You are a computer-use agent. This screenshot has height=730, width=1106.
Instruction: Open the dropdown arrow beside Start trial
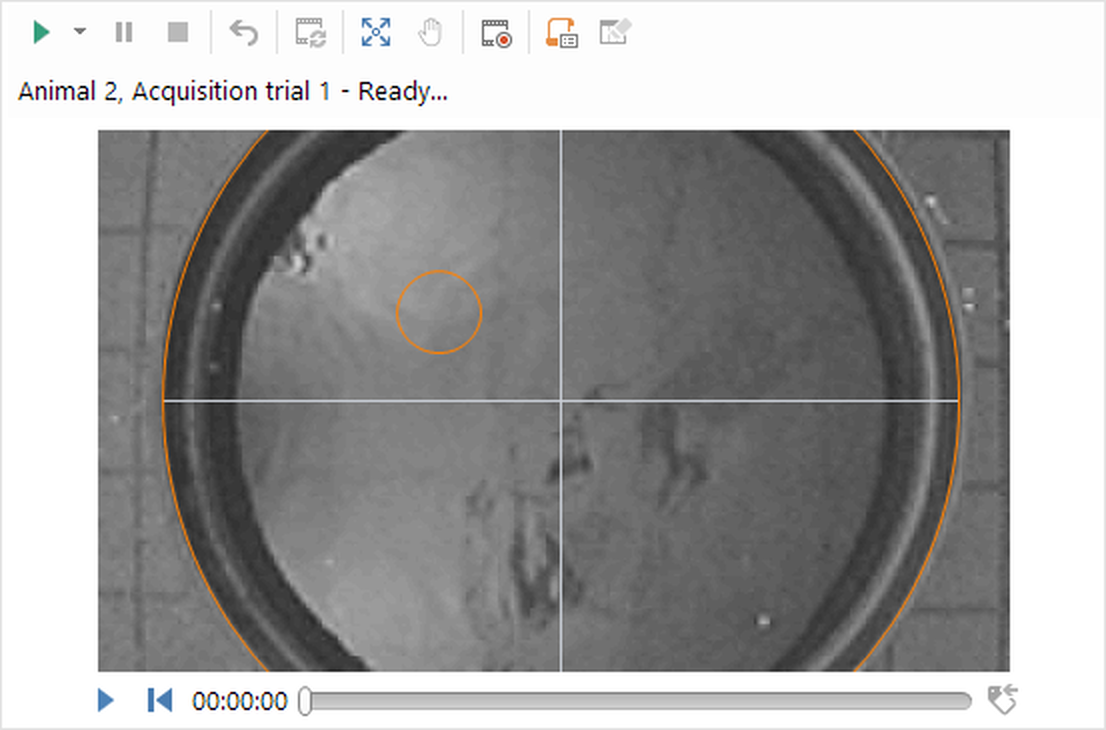[80, 33]
